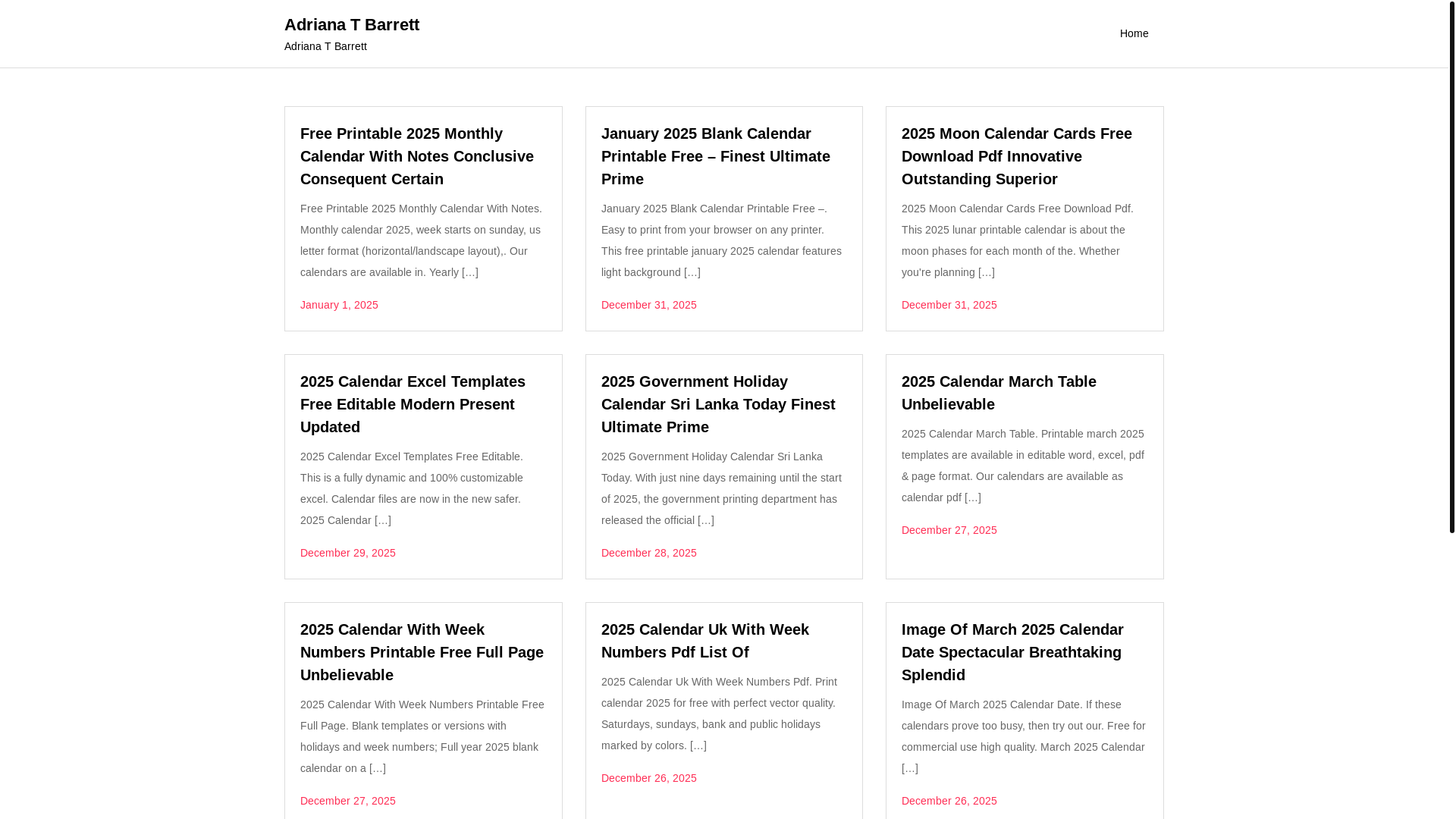
Task: Click excerpt mentioning 'This 2025 lunar printable calendar'
Action: point(1025,240)
